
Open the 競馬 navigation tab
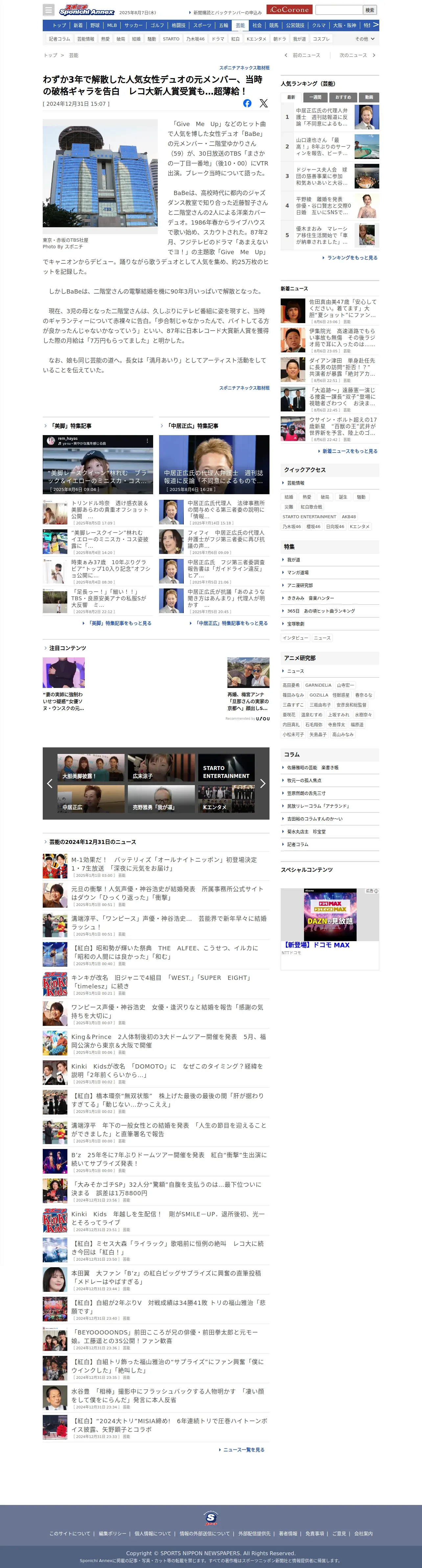pyautogui.click(x=273, y=26)
